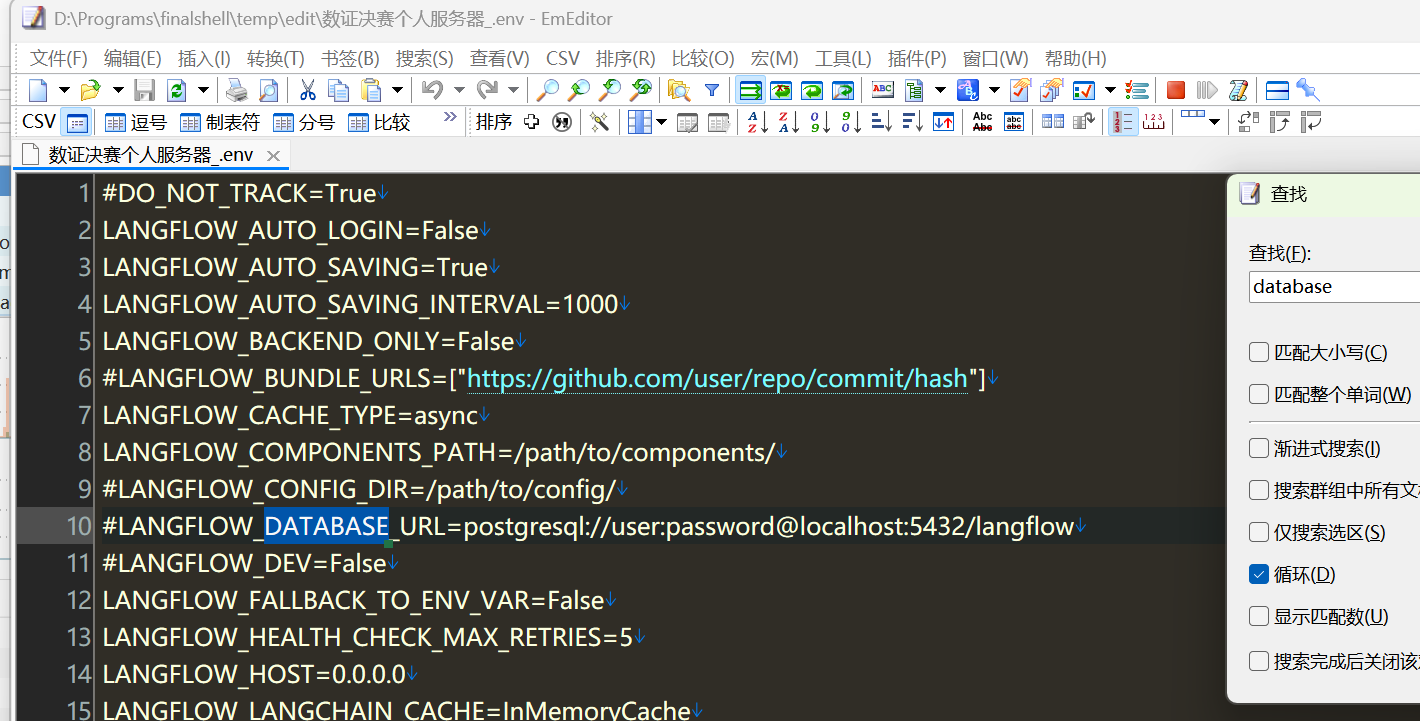Open Print Preview icon

click(268, 90)
